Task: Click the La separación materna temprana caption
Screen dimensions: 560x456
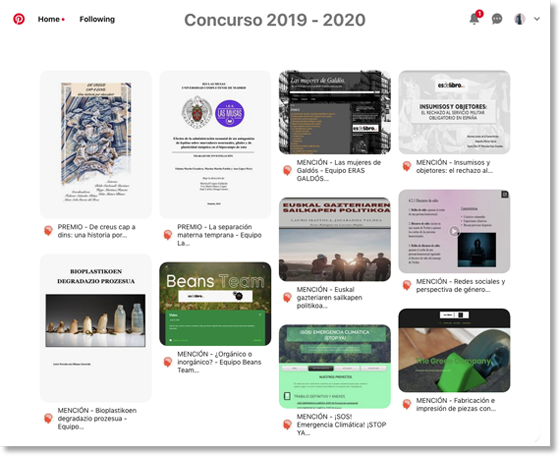Action: tap(219, 235)
